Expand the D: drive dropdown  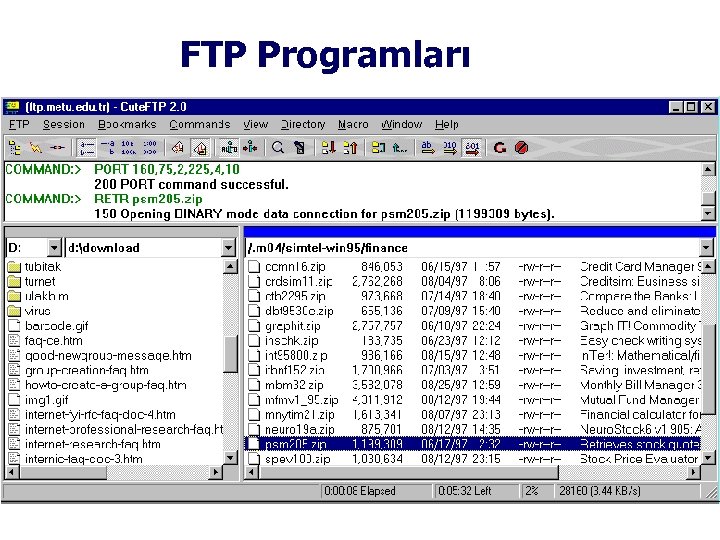(54, 248)
